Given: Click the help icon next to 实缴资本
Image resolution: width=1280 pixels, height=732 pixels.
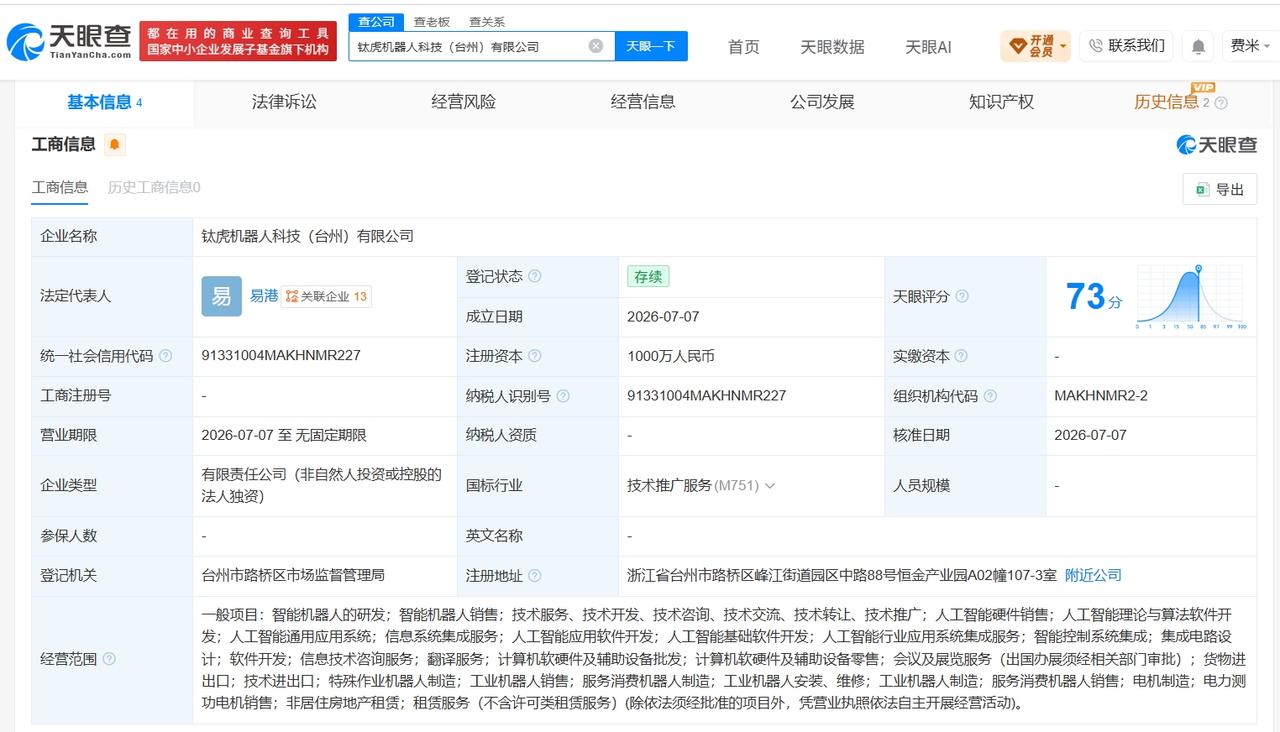Looking at the screenshot, I should (x=962, y=356).
